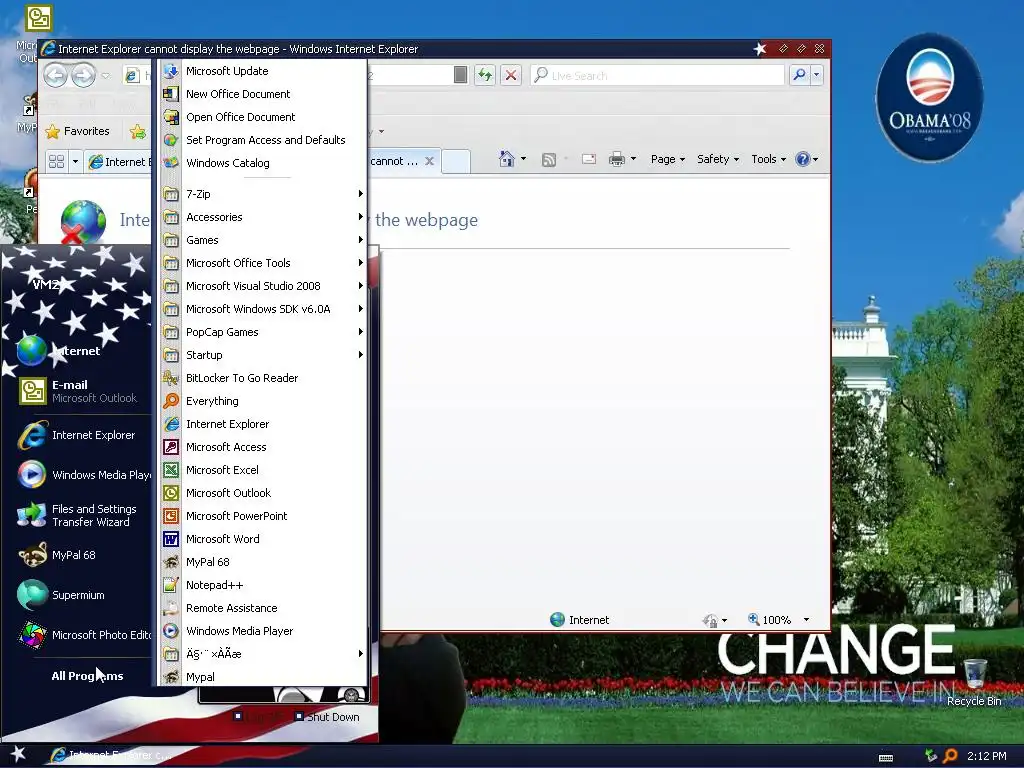
Task: Close the 'cannot …' tab with its X
Action: [429, 161]
